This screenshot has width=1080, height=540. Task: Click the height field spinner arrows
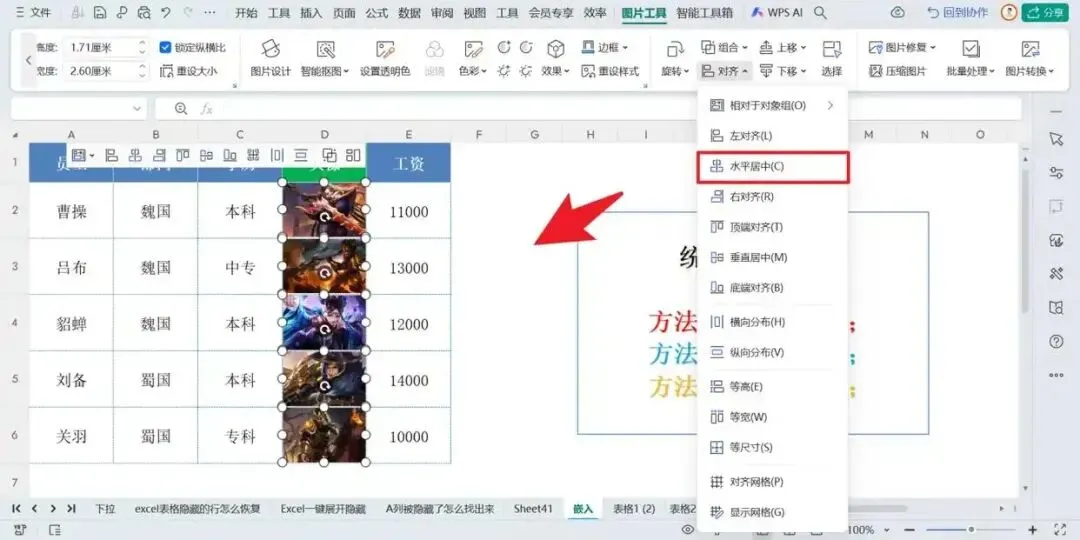point(142,47)
